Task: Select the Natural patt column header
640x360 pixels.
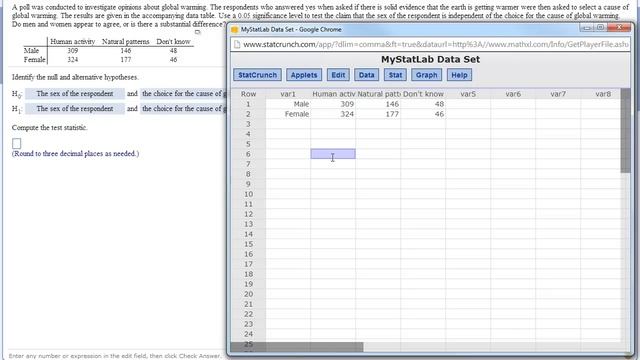Action: [x=378, y=94]
